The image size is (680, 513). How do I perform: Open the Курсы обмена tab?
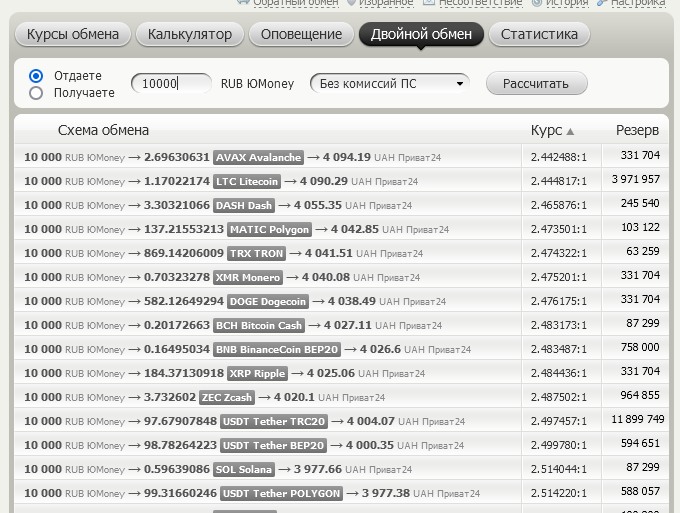click(x=72, y=34)
